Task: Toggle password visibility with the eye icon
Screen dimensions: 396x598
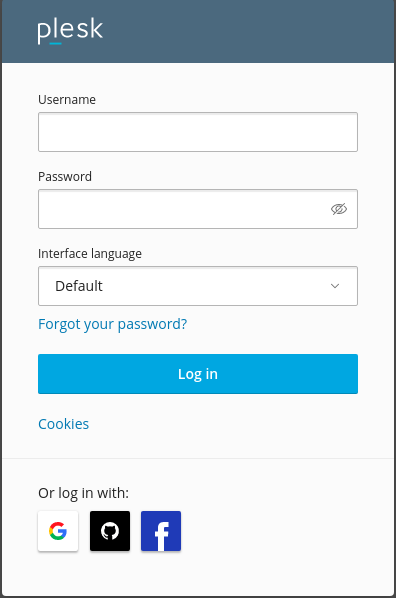Action: [339, 209]
